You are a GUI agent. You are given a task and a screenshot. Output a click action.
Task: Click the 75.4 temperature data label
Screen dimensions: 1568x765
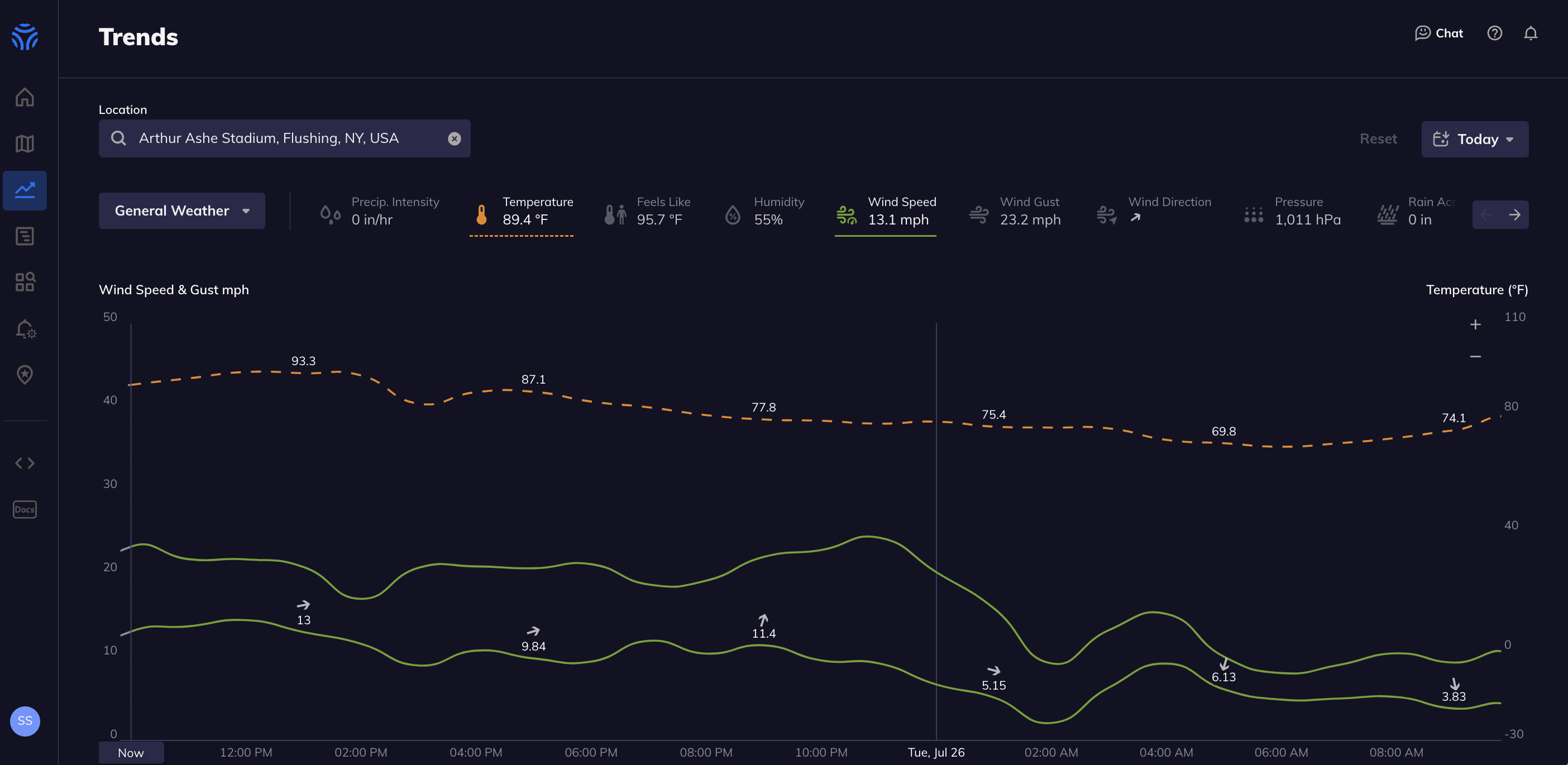[x=993, y=414]
